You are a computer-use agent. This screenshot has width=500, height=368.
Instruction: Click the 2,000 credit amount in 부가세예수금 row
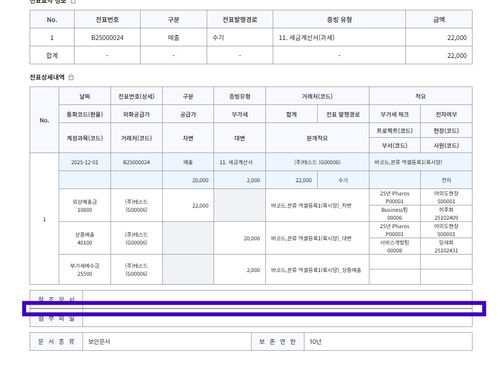[x=240, y=270]
